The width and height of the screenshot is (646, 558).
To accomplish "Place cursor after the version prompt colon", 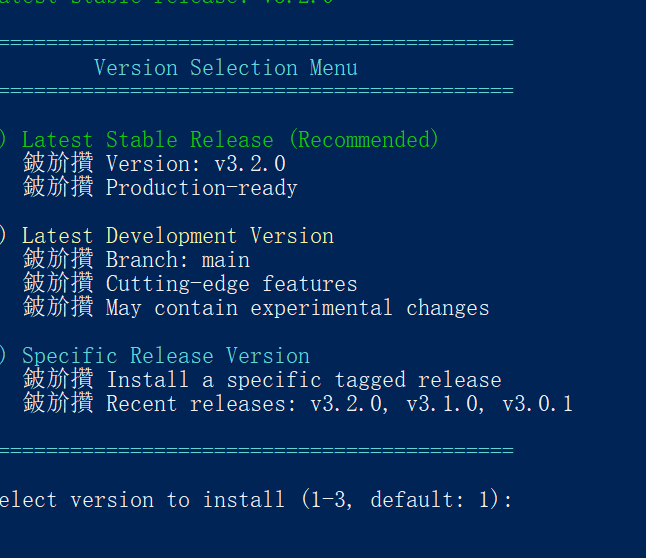I will [x=520, y=500].
